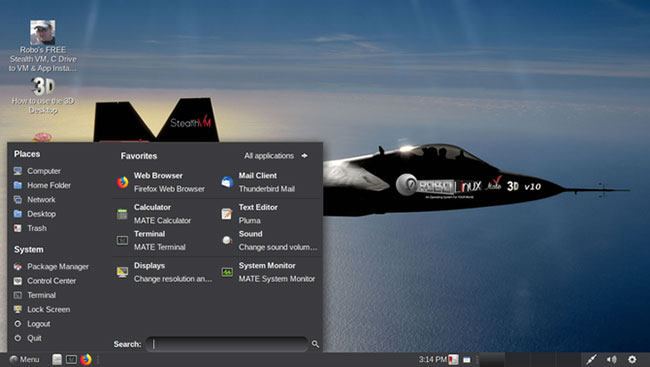Launch MATE System Monitor from Favorites
The height and width of the screenshot is (367, 650).
coord(269,272)
